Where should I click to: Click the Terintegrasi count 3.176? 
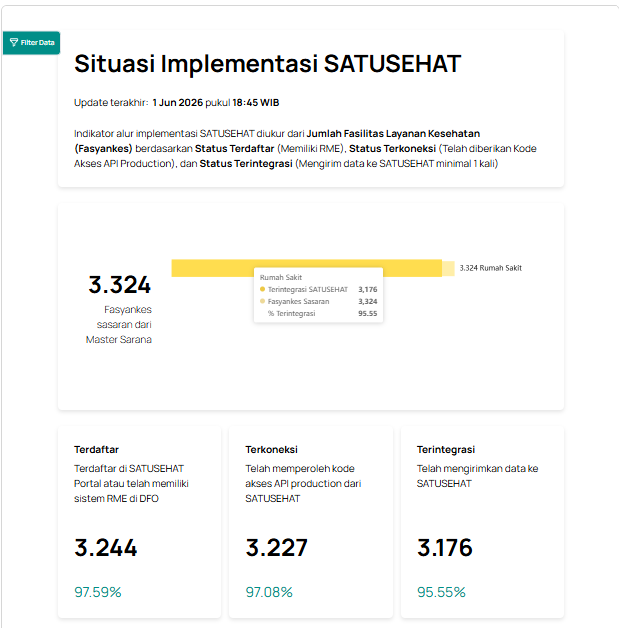pyautogui.click(x=445, y=547)
